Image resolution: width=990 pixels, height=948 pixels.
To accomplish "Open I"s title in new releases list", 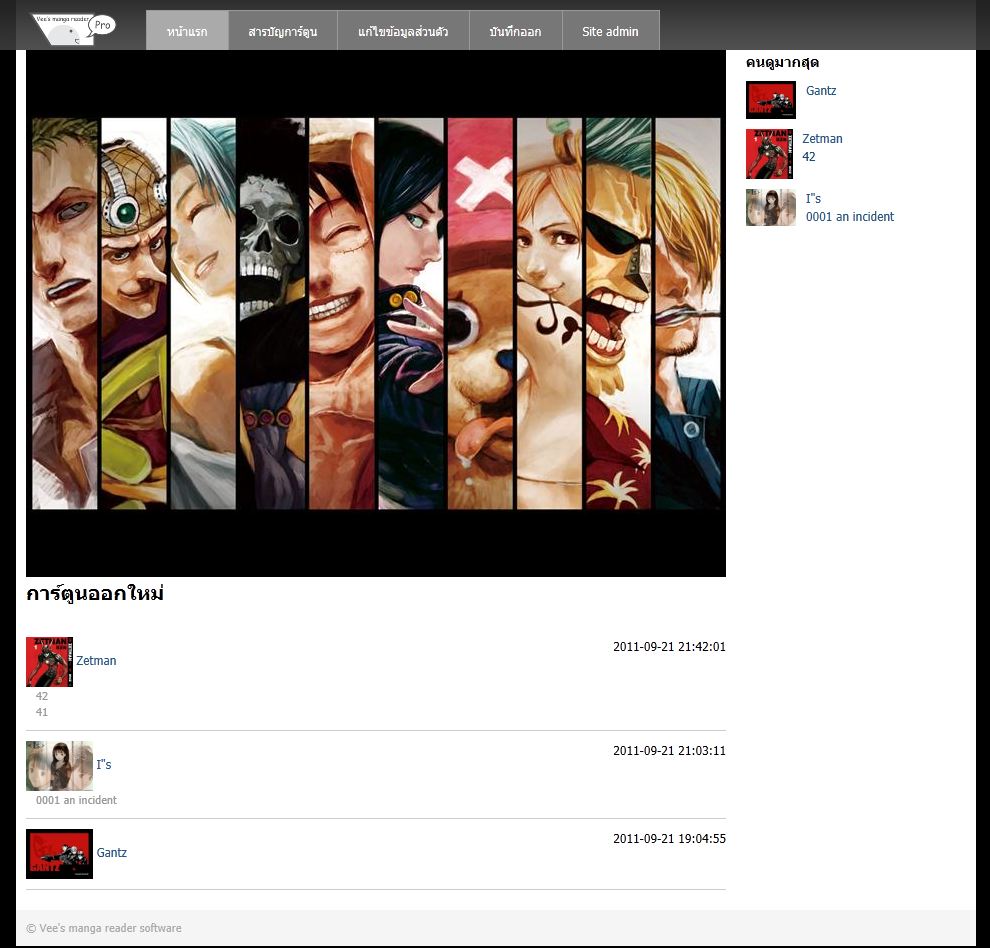I will 104,764.
